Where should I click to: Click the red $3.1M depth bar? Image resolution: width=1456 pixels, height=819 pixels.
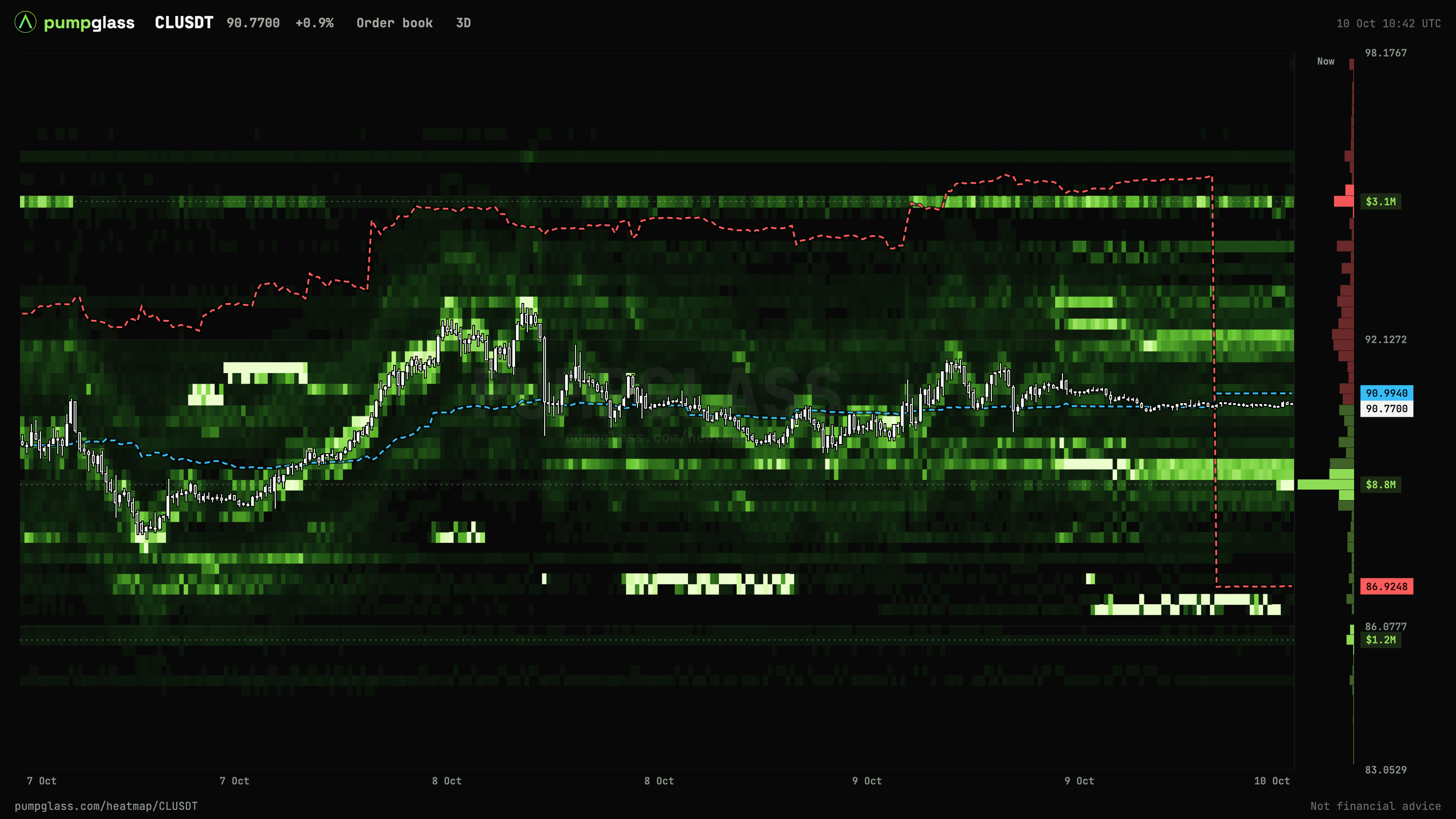click(1344, 201)
